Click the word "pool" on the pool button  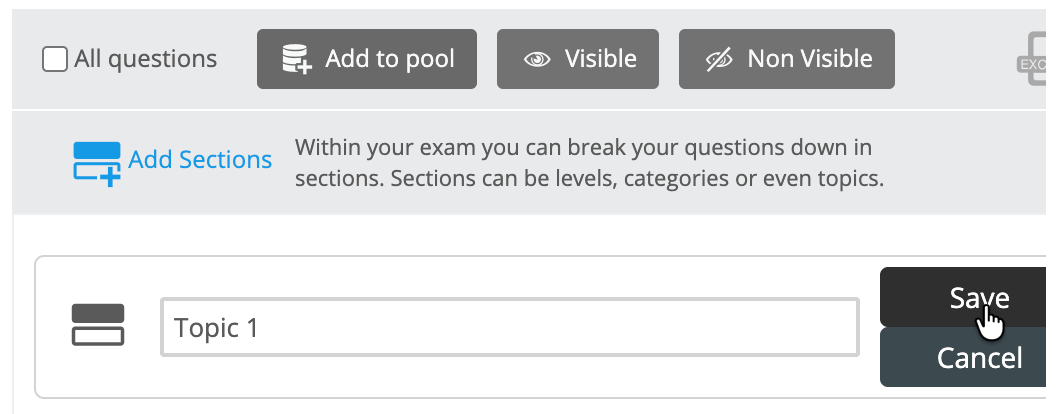click(x=428, y=59)
